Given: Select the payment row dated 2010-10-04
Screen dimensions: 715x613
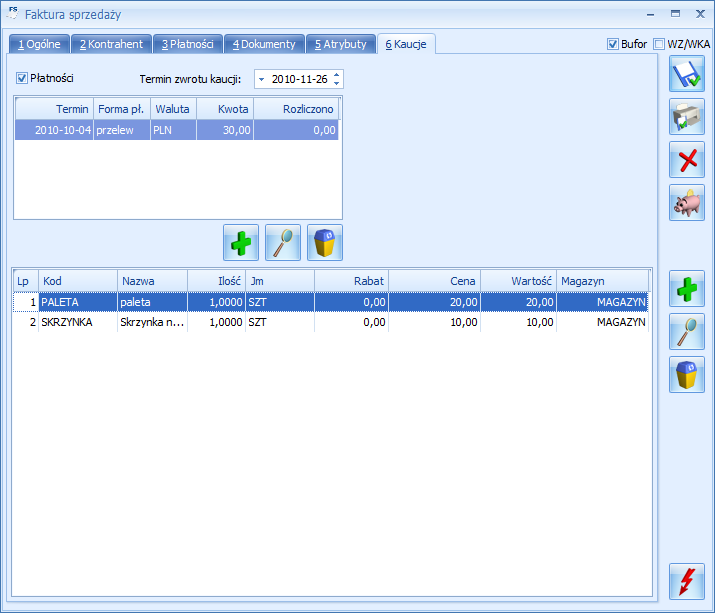Looking at the screenshot, I should (x=177, y=130).
